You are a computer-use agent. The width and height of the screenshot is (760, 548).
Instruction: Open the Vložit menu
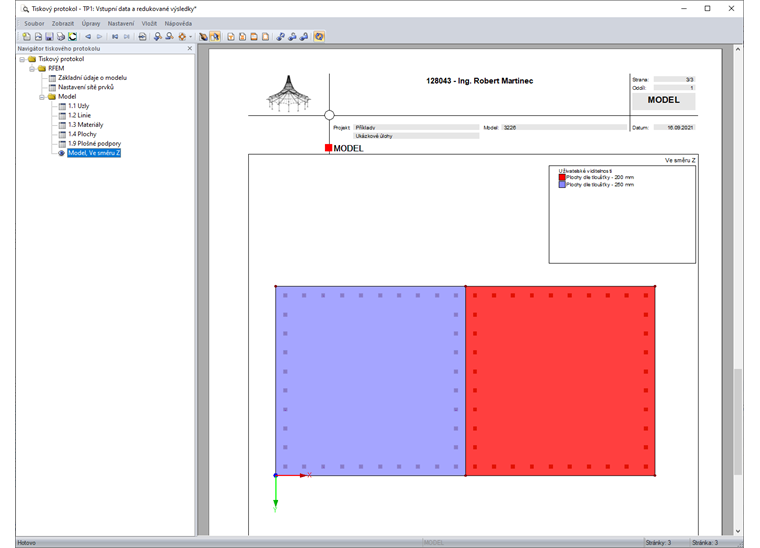pyautogui.click(x=149, y=23)
